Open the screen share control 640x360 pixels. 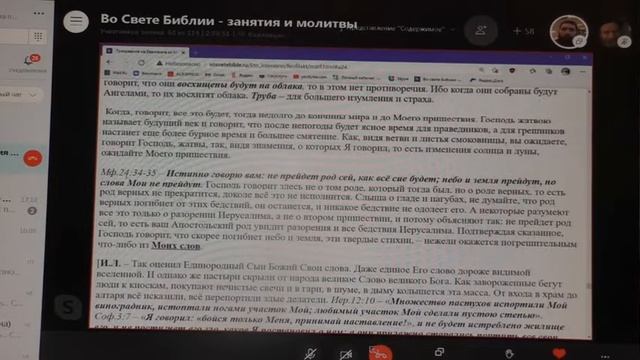439,352
